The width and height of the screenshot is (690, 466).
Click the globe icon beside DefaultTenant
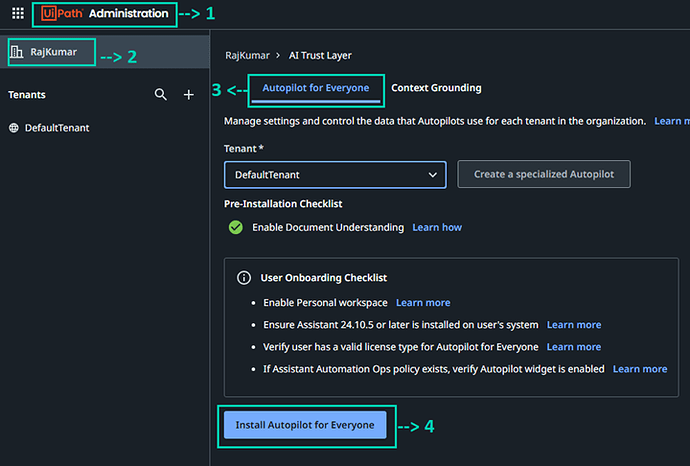coord(14,128)
